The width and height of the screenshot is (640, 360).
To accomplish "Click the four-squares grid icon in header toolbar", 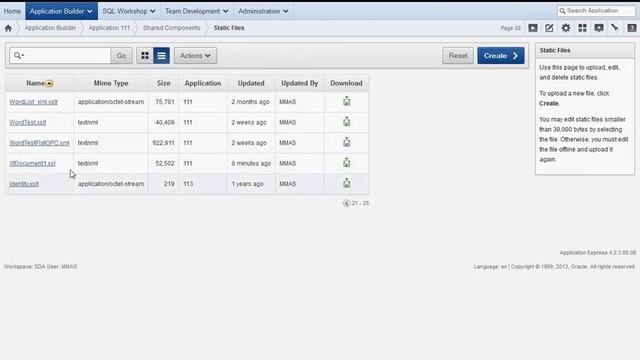I will point(582,28).
